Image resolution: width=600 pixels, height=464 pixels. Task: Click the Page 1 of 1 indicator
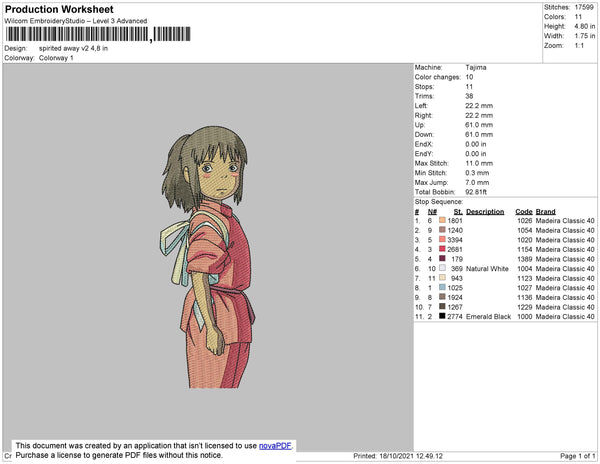[574, 456]
